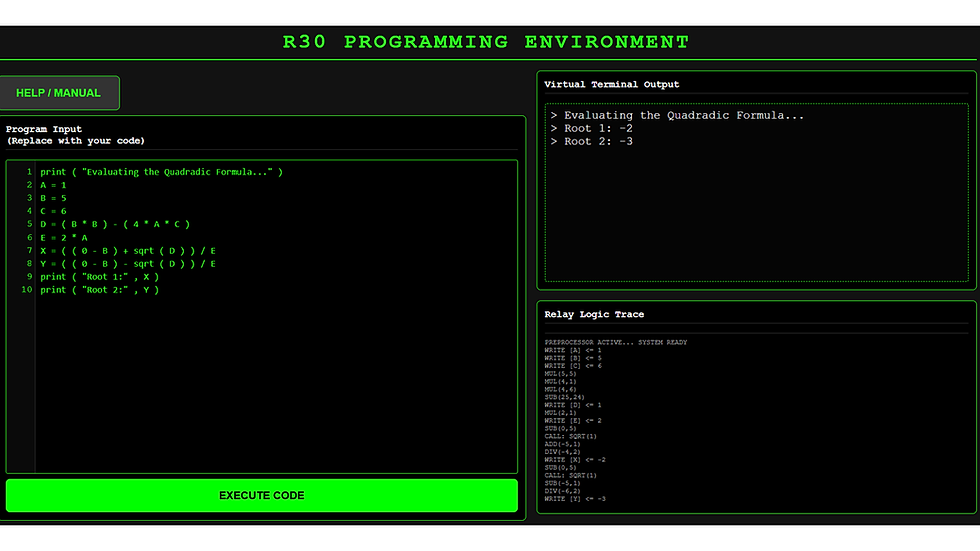Image resolution: width=980 pixels, height=551 pixels.
Task: Click the line "D = ( B * B ) - ( 4 * A * C )"
Action: pyautogui.click(x=115, y=224)
